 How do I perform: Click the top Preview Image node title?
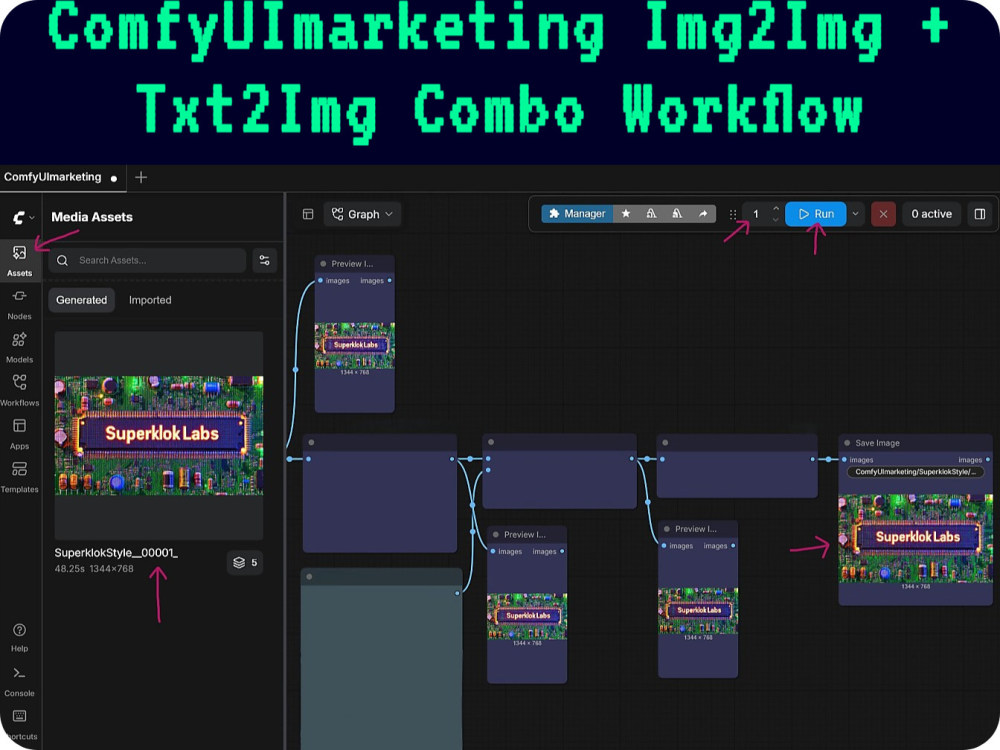pyautogui.click(x=352, y=263)
